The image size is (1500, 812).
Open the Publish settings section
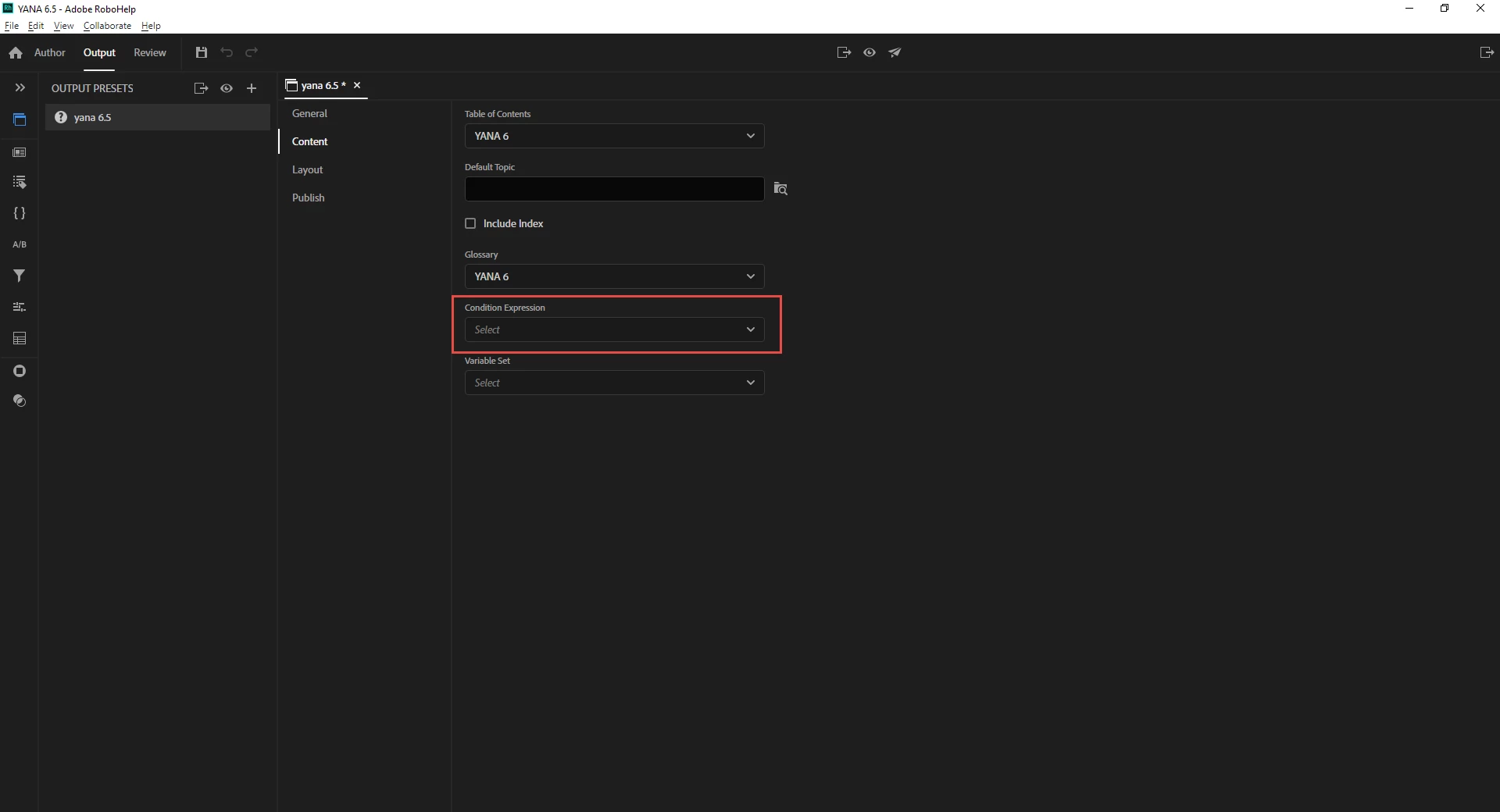(308, 198)
